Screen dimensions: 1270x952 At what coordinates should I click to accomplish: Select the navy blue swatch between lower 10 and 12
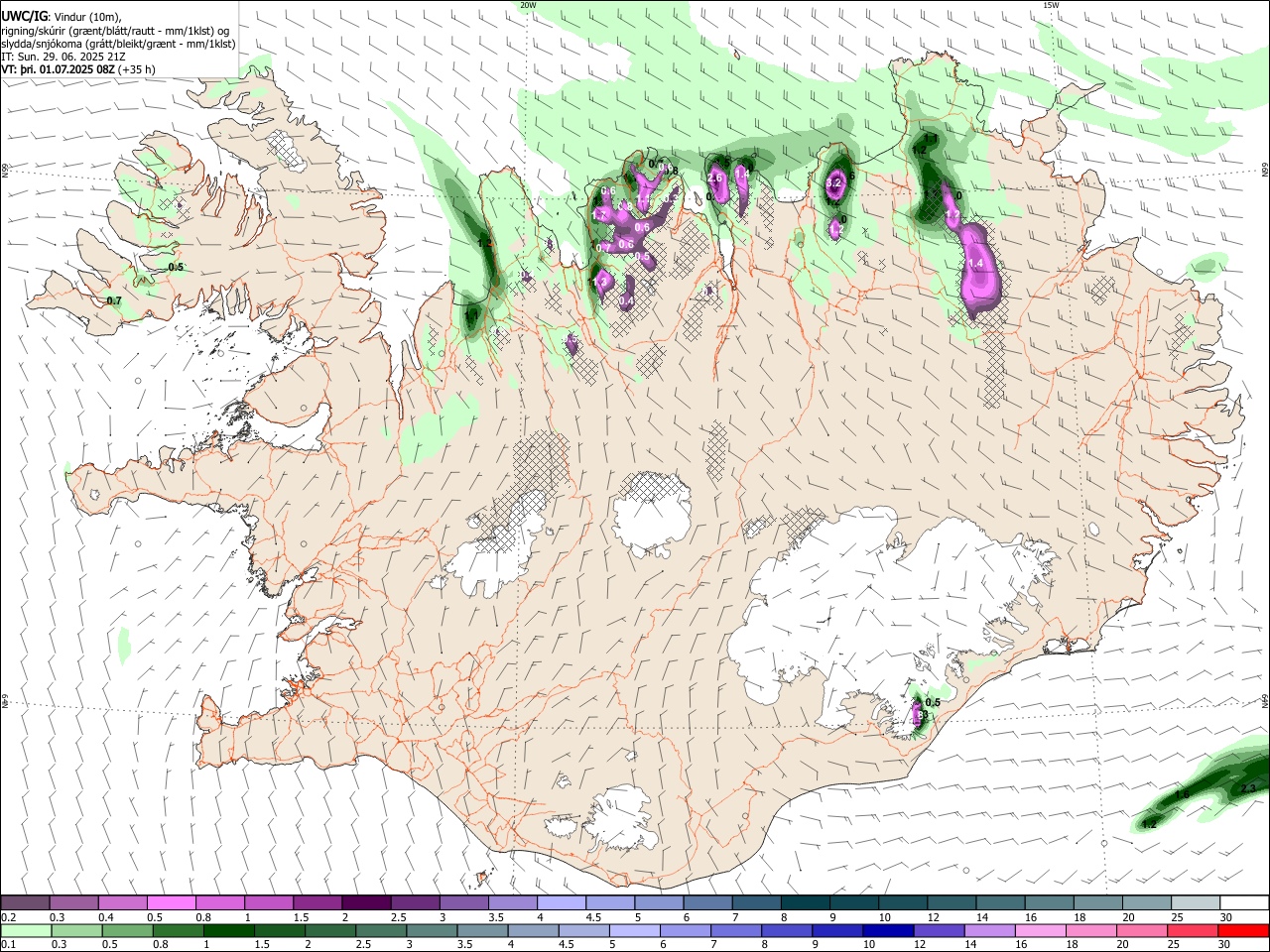(886, 931)
